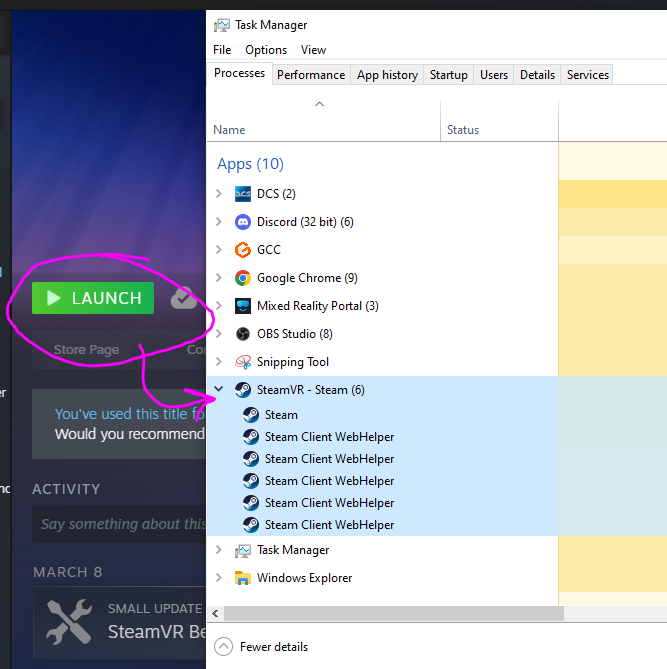Expand the OBS Studio (8) group
The height and width of the screenshot is (669, 667).
click(218, 334)
